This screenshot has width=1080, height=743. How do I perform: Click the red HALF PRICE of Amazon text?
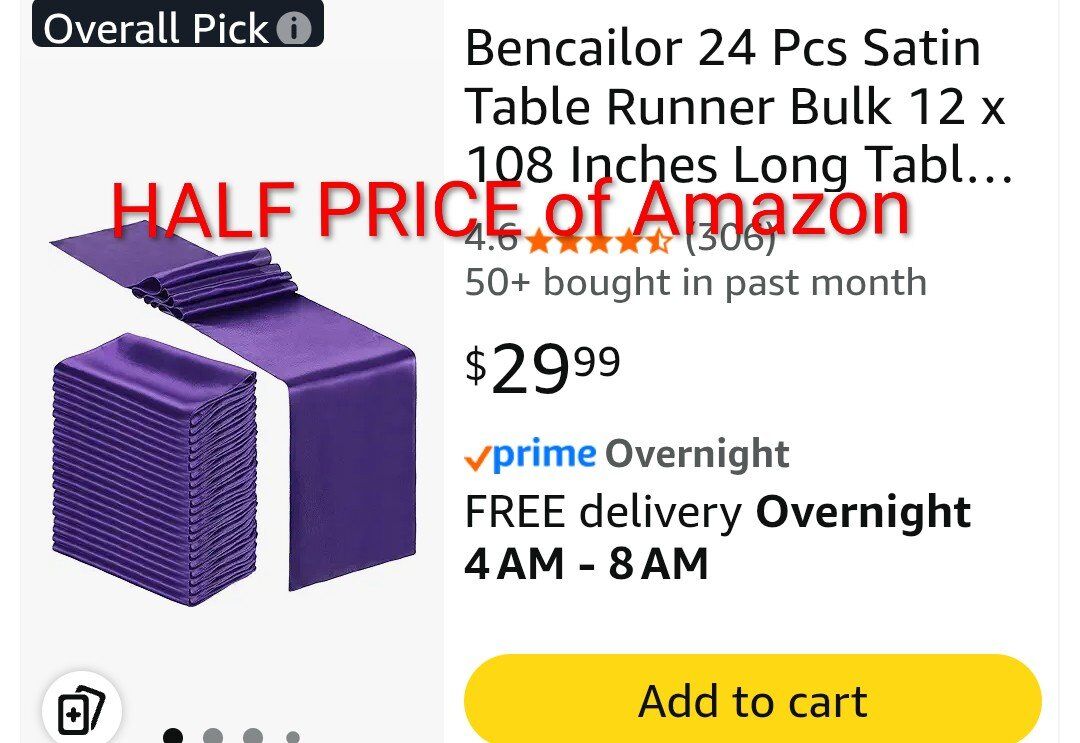pos(510,208)
